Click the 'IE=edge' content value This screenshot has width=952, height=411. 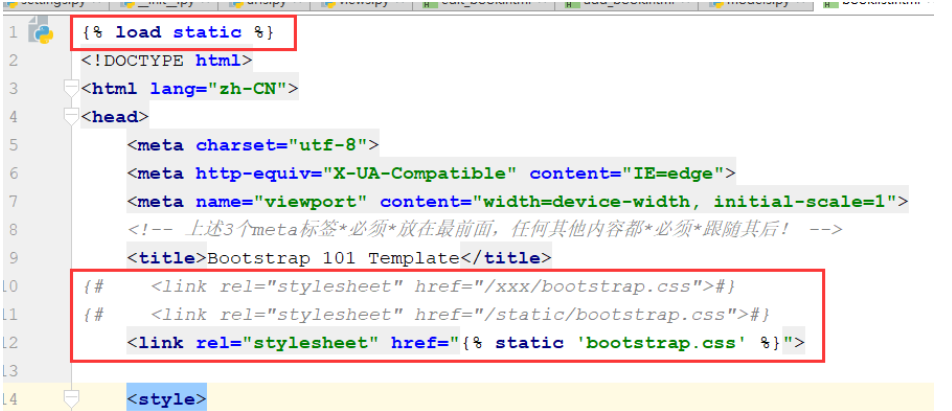pos(672,174)
